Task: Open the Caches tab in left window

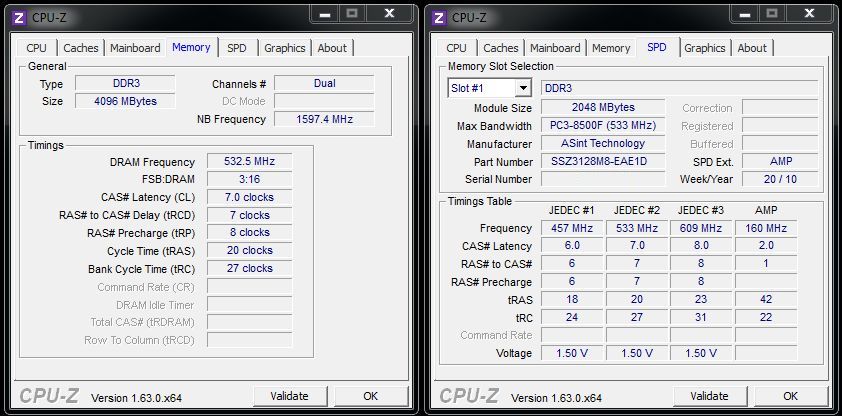Action: (81, 48)
